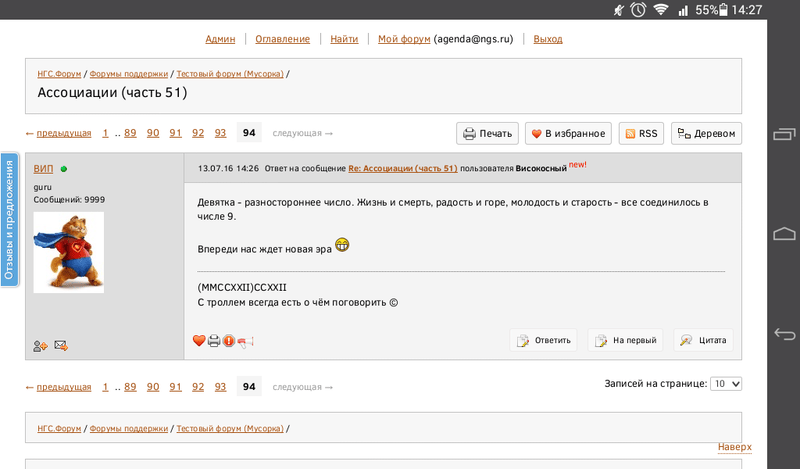
Task: Click the thread title Ассоциации (часть 51)
Action: [x=112, y=92]
